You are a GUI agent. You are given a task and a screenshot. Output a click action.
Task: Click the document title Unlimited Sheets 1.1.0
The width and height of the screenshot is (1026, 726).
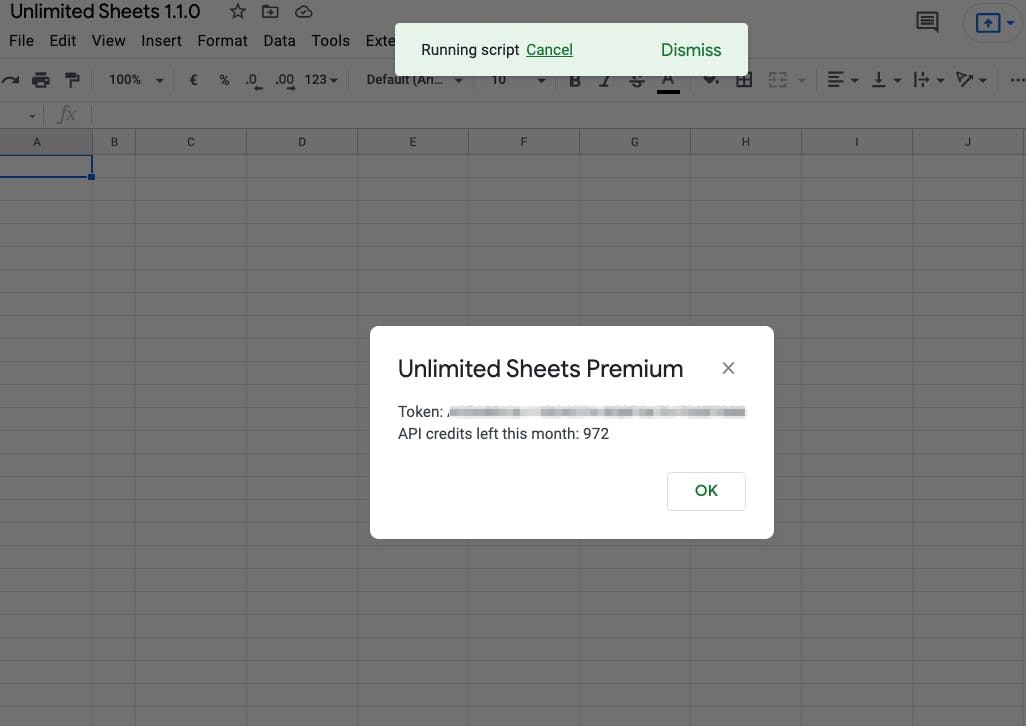[105, 11]
